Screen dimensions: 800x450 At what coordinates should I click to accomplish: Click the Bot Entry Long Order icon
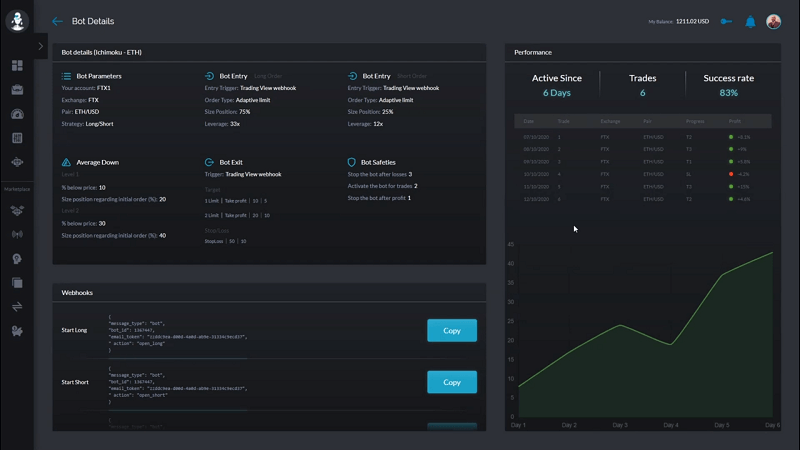209,76
